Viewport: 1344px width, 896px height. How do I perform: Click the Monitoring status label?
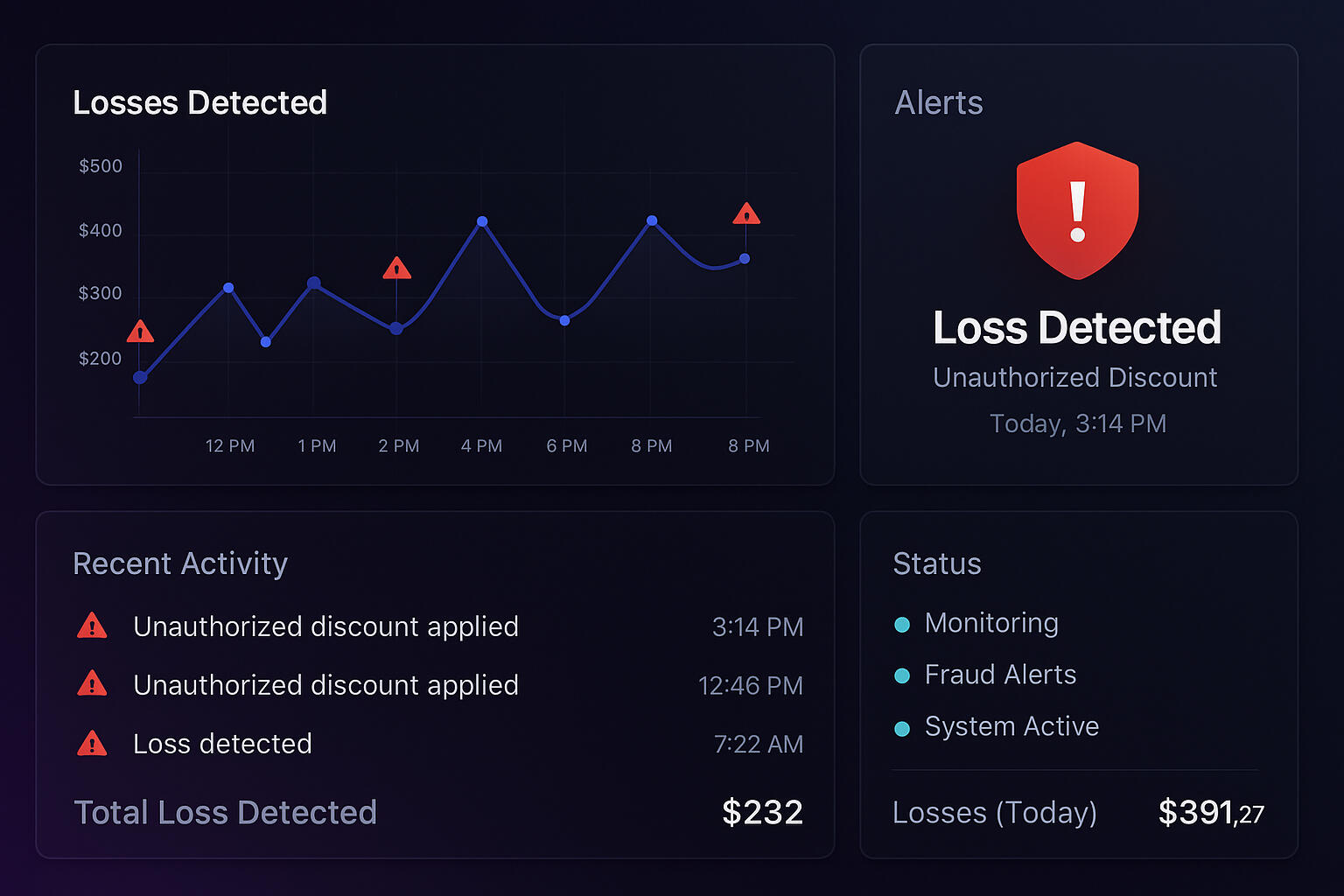[991, 623]
